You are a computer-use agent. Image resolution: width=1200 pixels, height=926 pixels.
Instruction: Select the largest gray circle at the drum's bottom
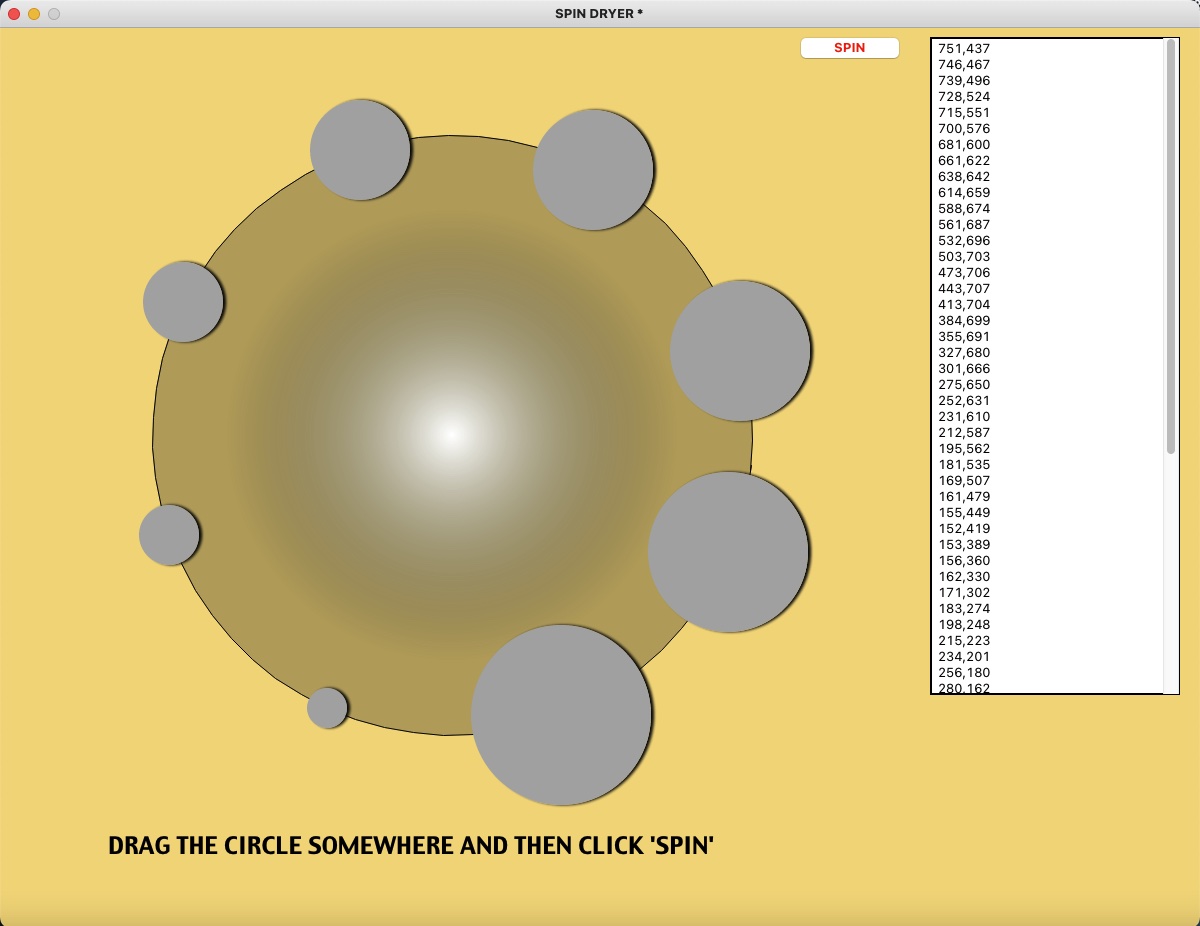(x=561, y=715)
